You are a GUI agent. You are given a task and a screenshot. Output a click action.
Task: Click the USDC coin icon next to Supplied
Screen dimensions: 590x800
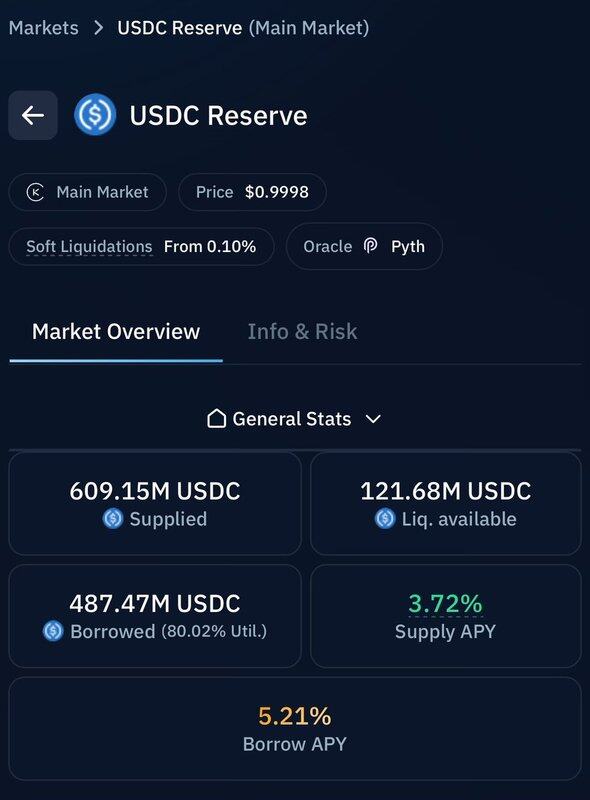(113, 518)
